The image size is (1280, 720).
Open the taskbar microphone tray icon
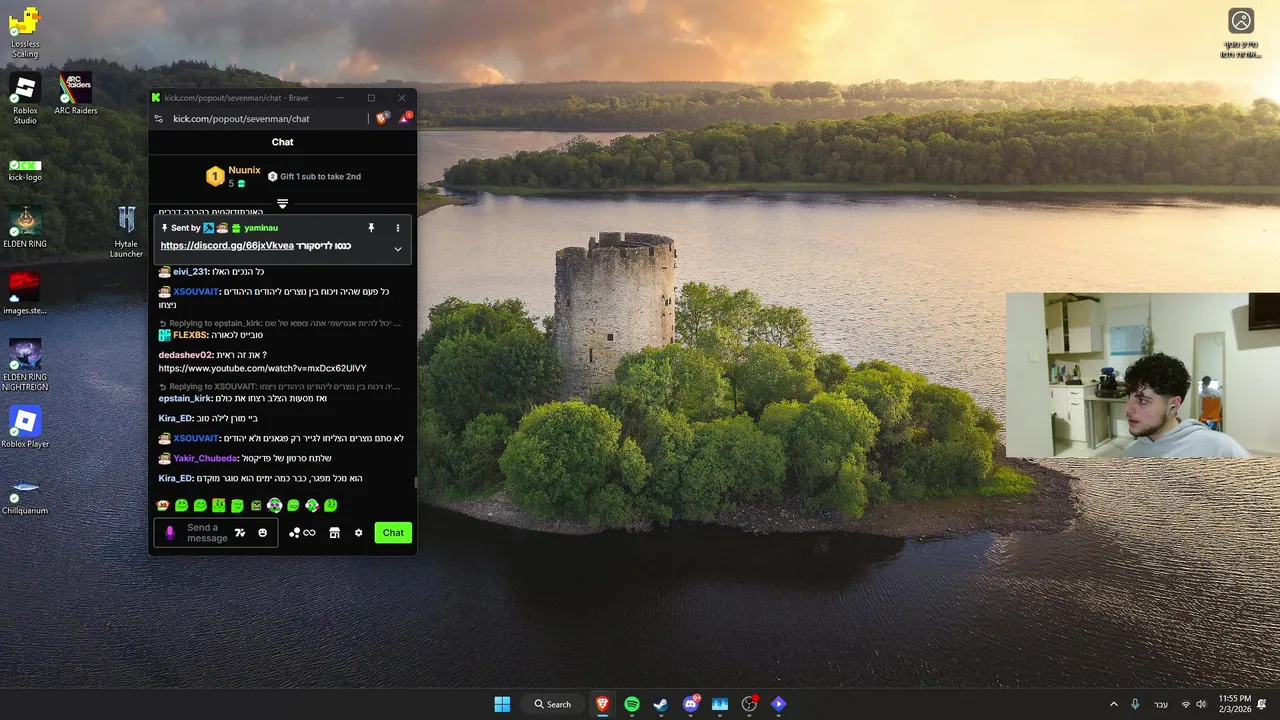click(x=1135, y=704)
